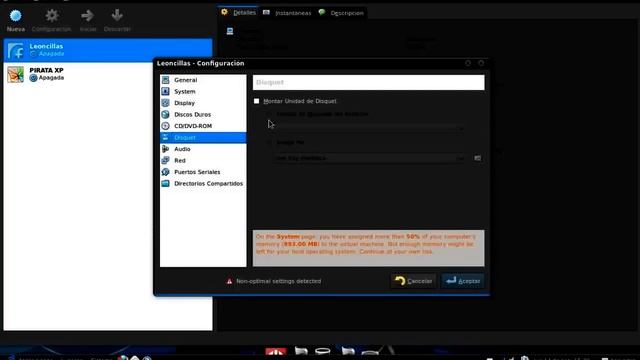This screenshot has height=360, width=640.
Task: Enable the Montar Unidad de Disquet checkbox
Action: [x=256, y=101]
